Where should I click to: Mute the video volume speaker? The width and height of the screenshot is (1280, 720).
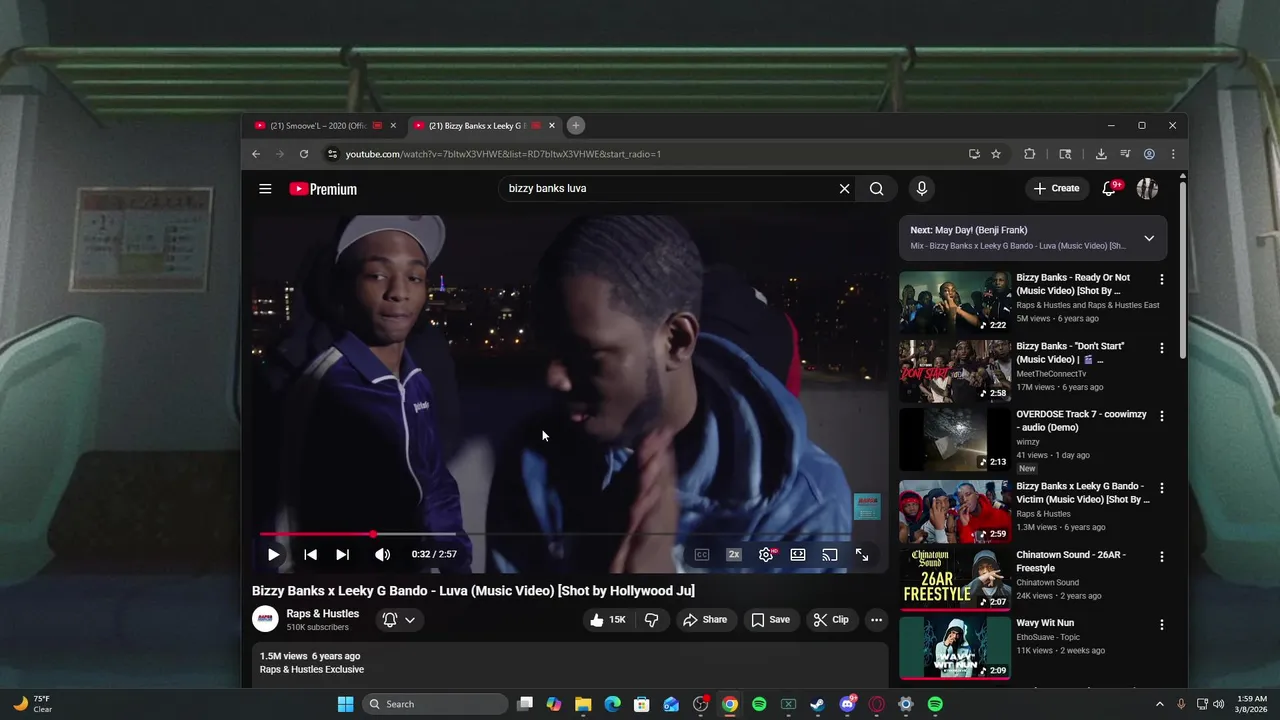tap(382, 554)
